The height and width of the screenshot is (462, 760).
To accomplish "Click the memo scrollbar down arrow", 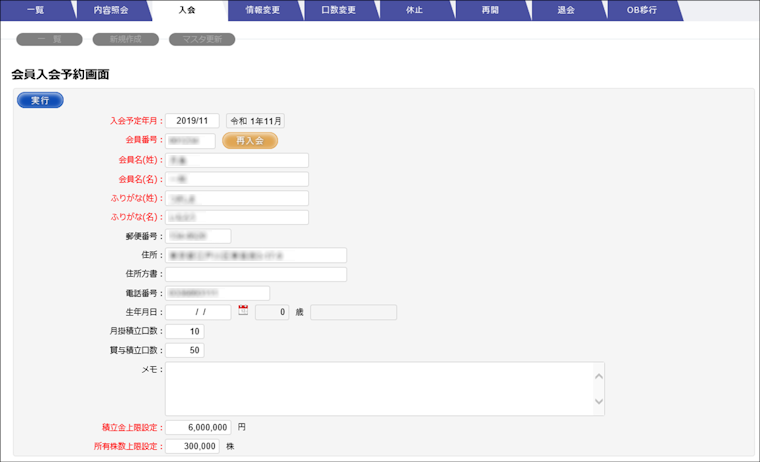I will coord(598,402).
